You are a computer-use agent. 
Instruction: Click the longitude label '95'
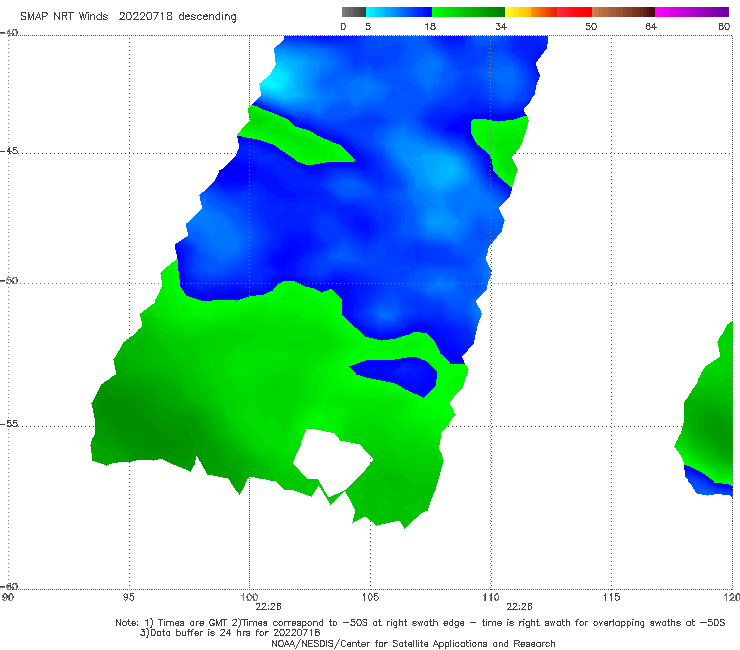128,598
